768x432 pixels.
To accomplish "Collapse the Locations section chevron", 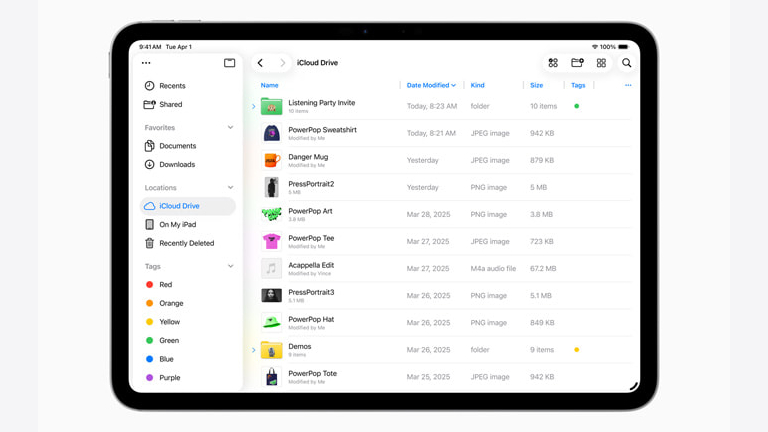I will 230,188.
